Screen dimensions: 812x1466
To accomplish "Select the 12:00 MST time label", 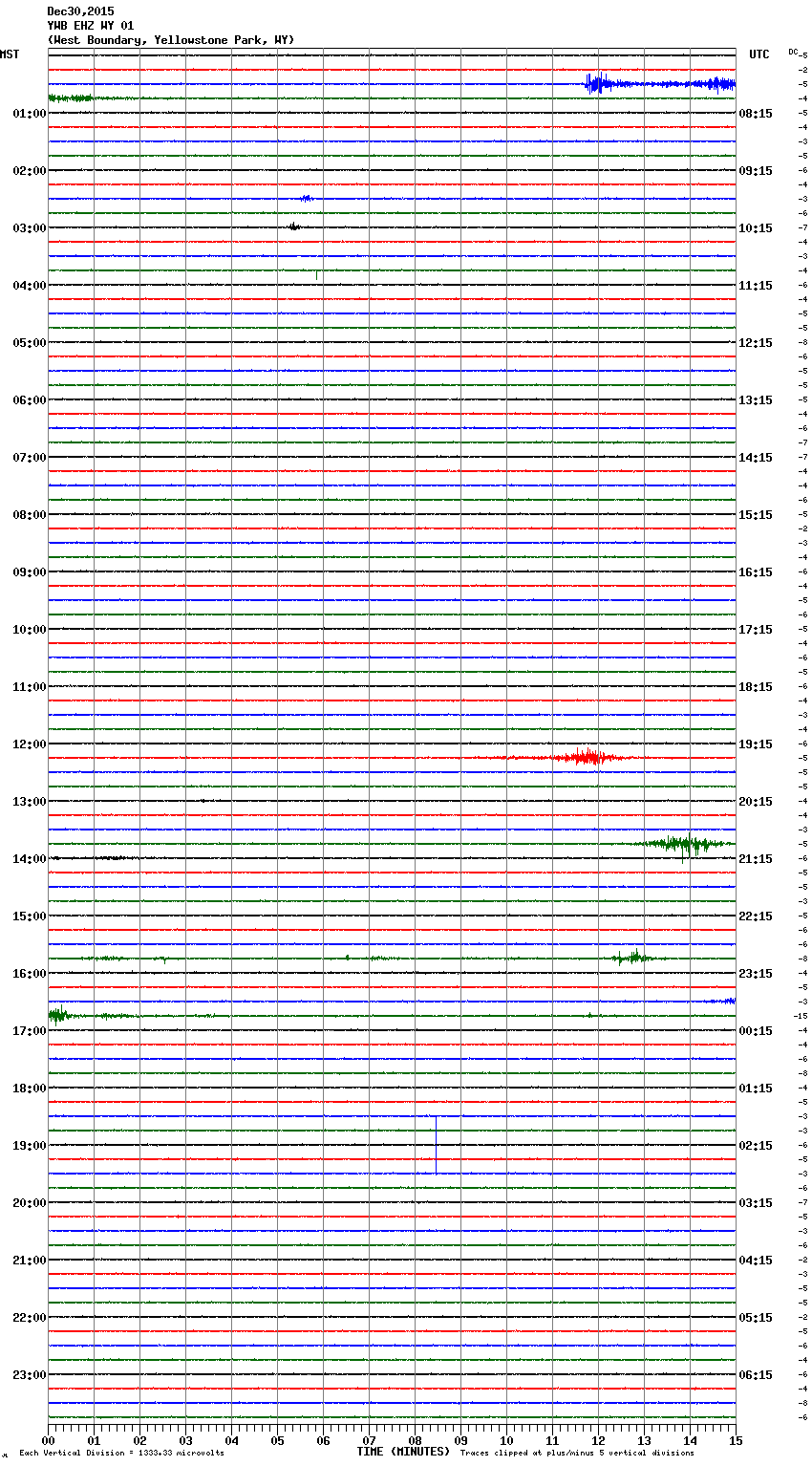I will pos(30,744).
